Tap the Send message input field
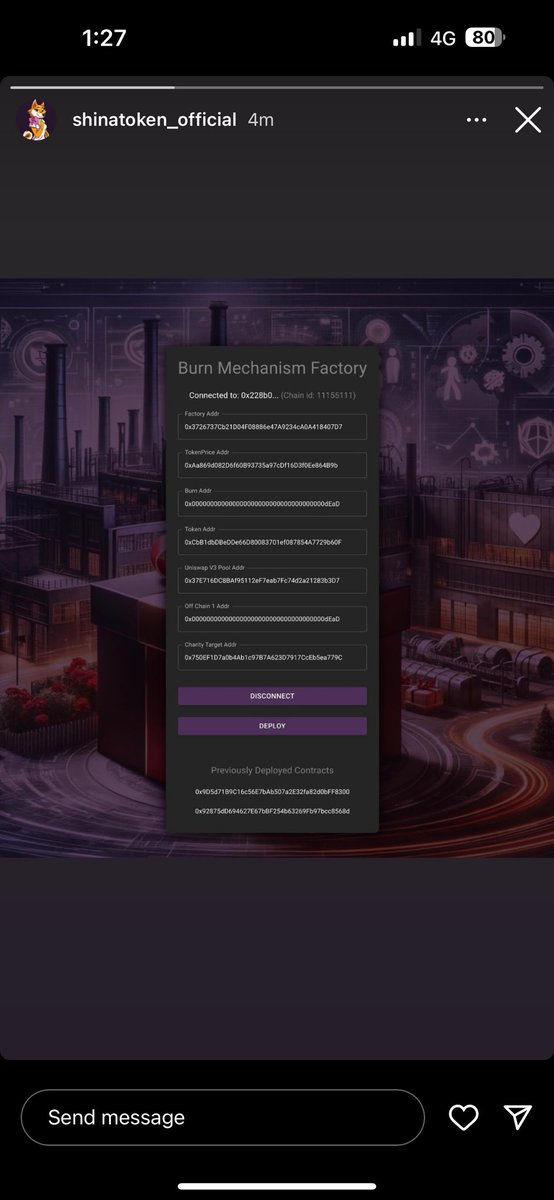Viewport: 554px width, 1200px height. [x=223, y=1117]
